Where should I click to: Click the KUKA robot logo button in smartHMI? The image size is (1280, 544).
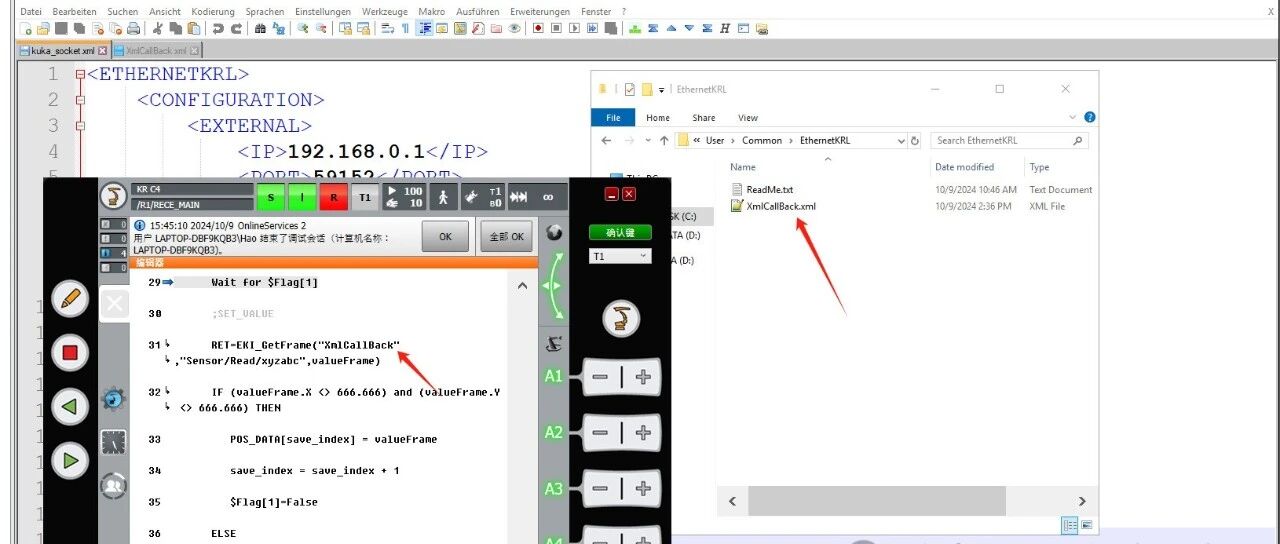(x=113, y=195)
